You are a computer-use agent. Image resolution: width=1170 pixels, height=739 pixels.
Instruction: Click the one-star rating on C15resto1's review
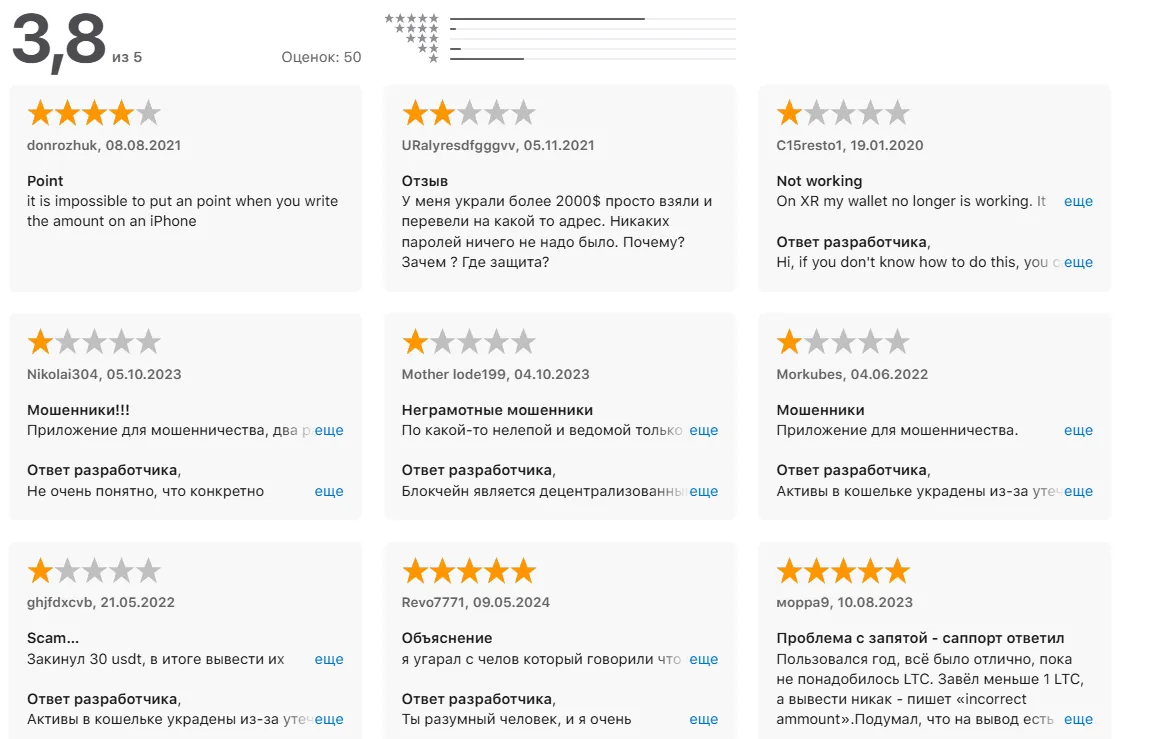pyautogui.click(x=843, y=113)
